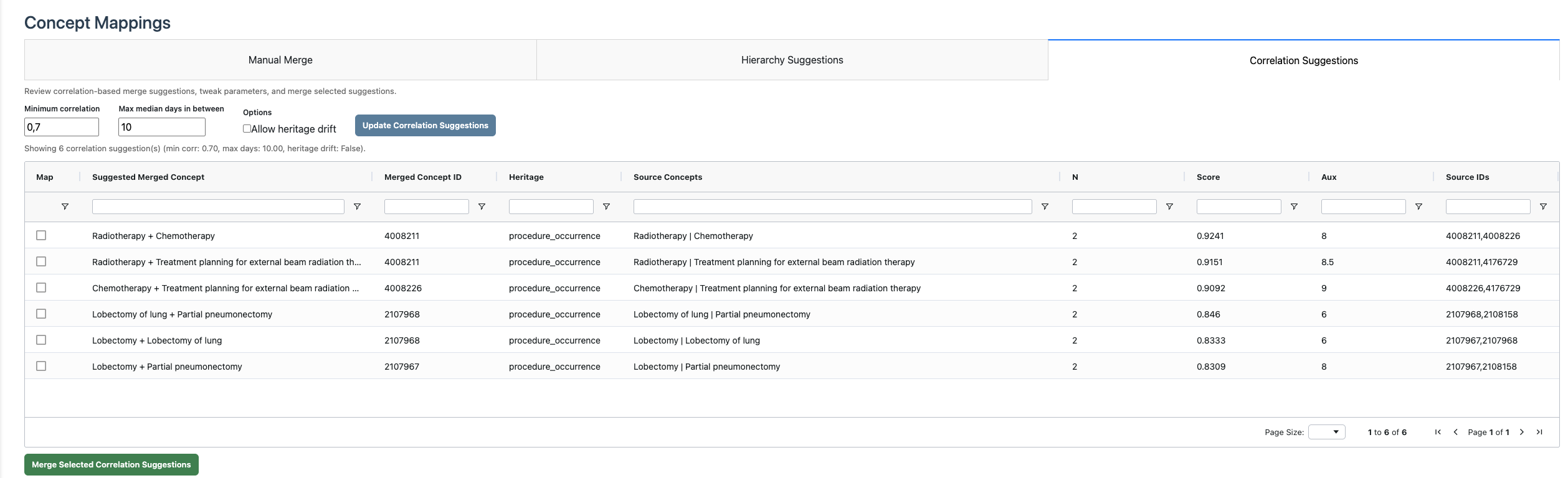Open filter icon for Source IDs column
Screen dimensions: 1568x478
1543,207
